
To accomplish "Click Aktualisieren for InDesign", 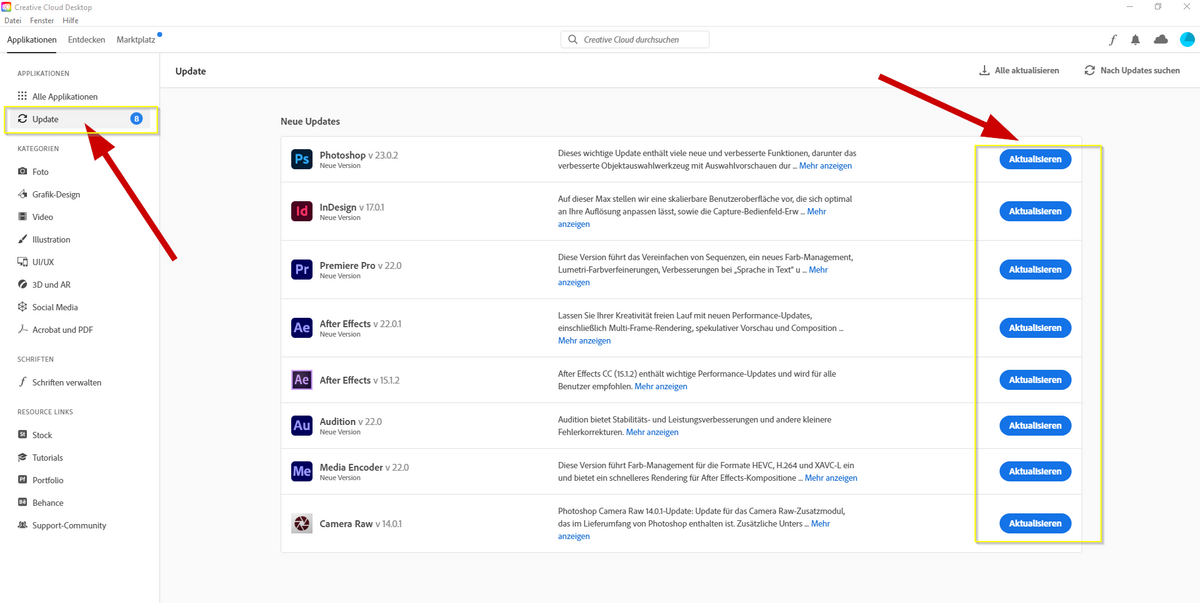I will coord(1035,212).
